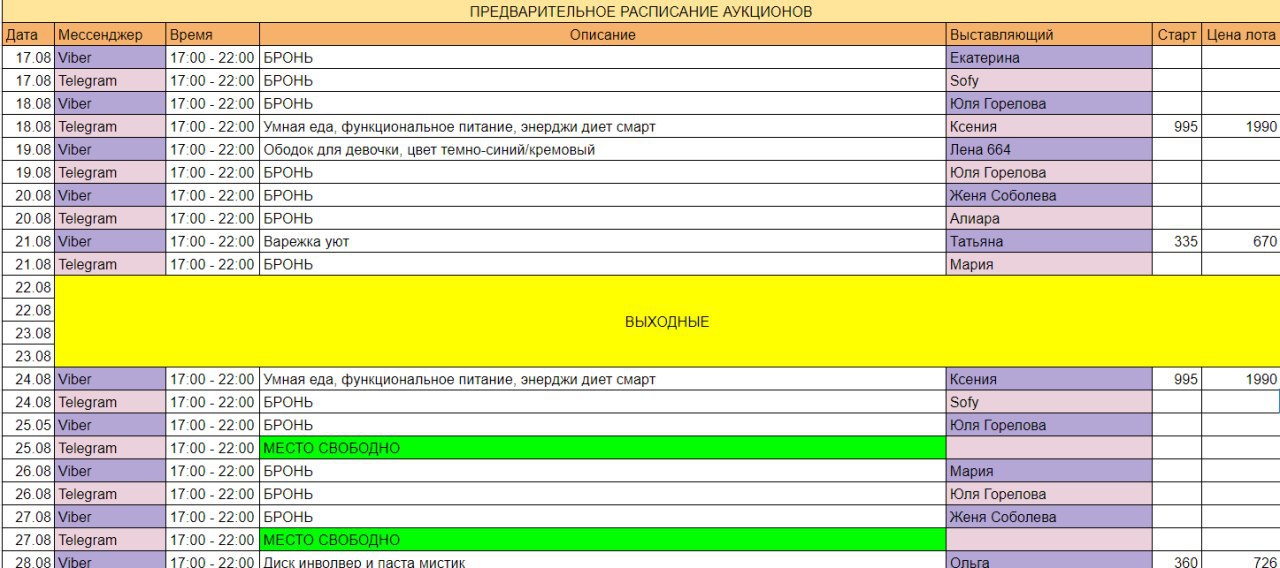Click lot price 1990 in 24.08 row

click(1241, 380)
